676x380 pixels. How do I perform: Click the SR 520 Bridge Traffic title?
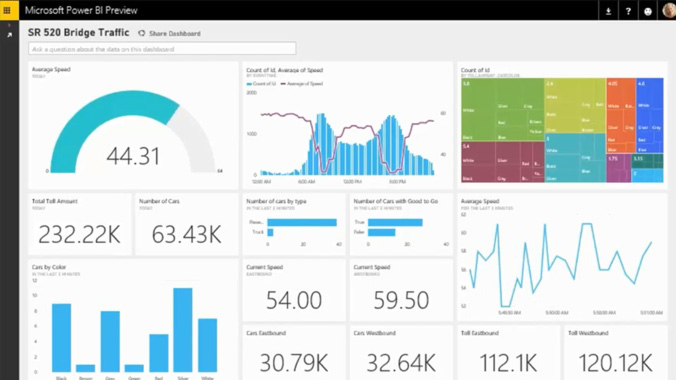tap(78, 33)
